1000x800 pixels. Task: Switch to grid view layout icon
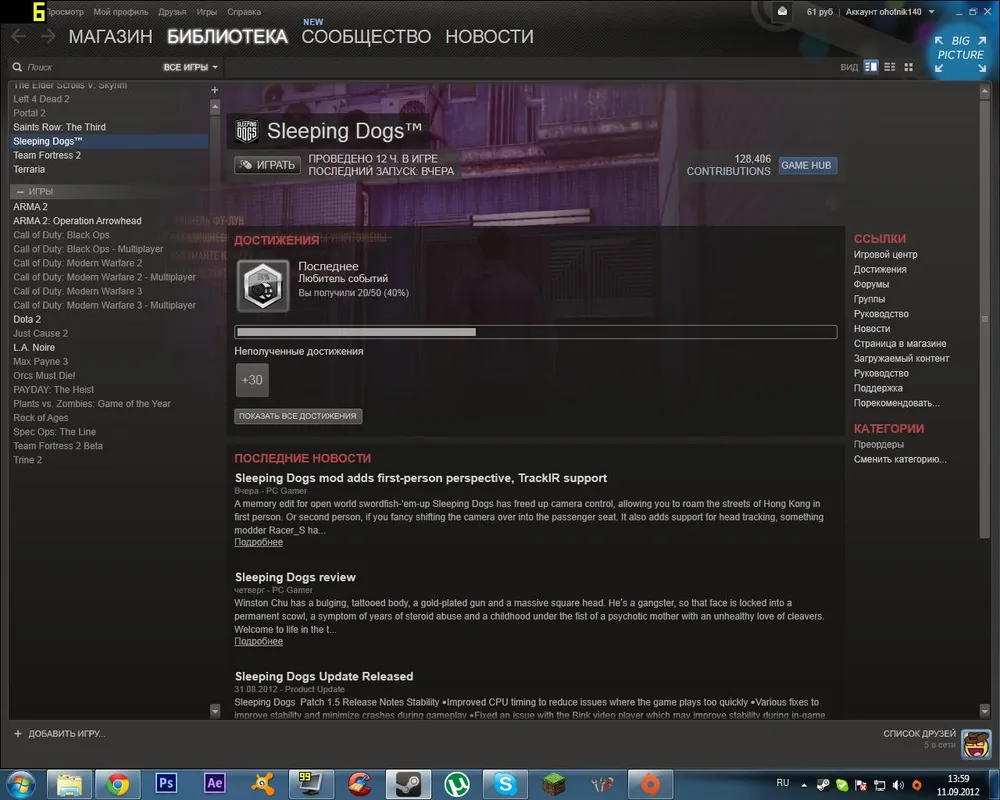pos(908,67)
